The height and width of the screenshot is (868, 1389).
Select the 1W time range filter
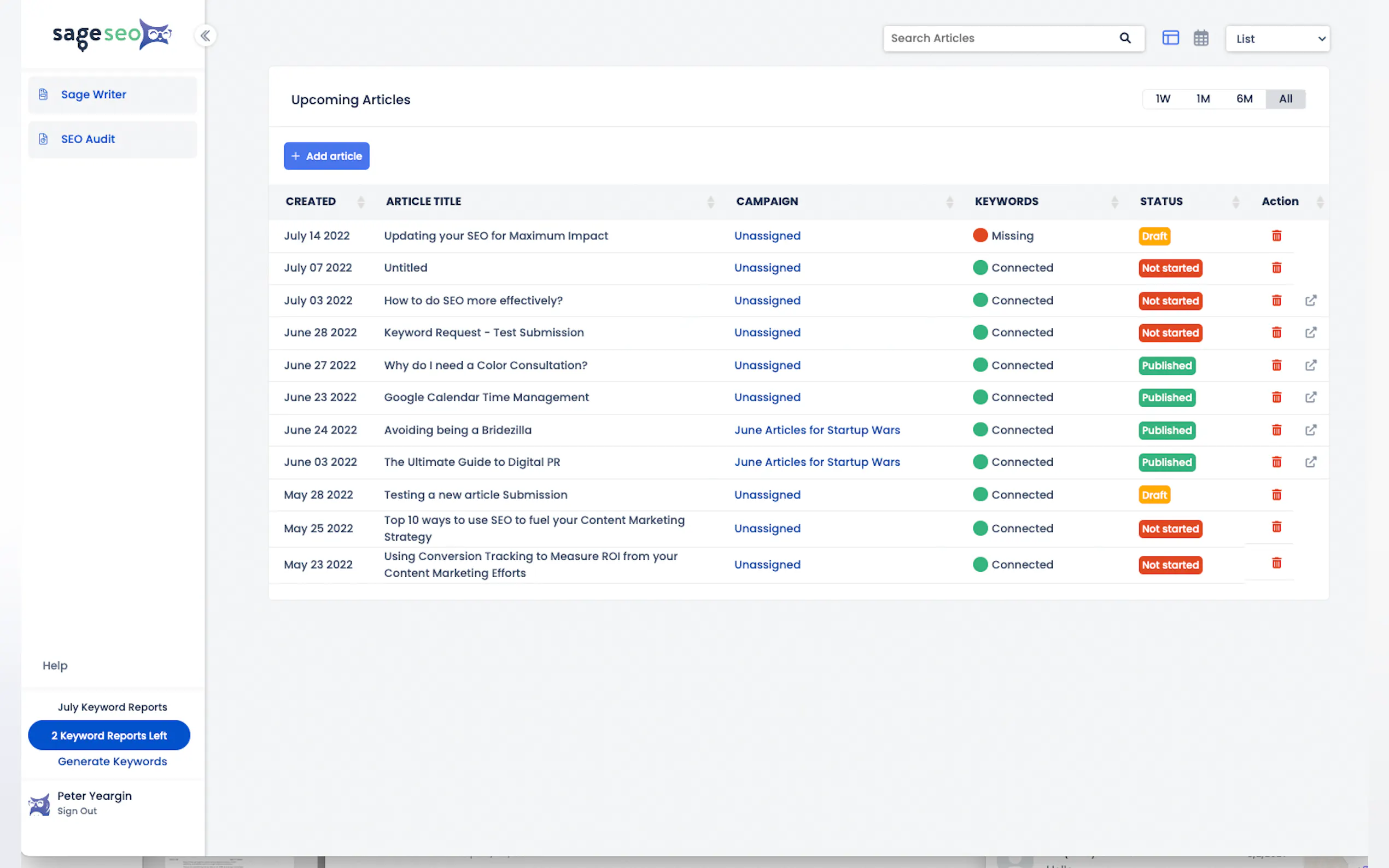pyautogui.click(x=1163, y=99)
